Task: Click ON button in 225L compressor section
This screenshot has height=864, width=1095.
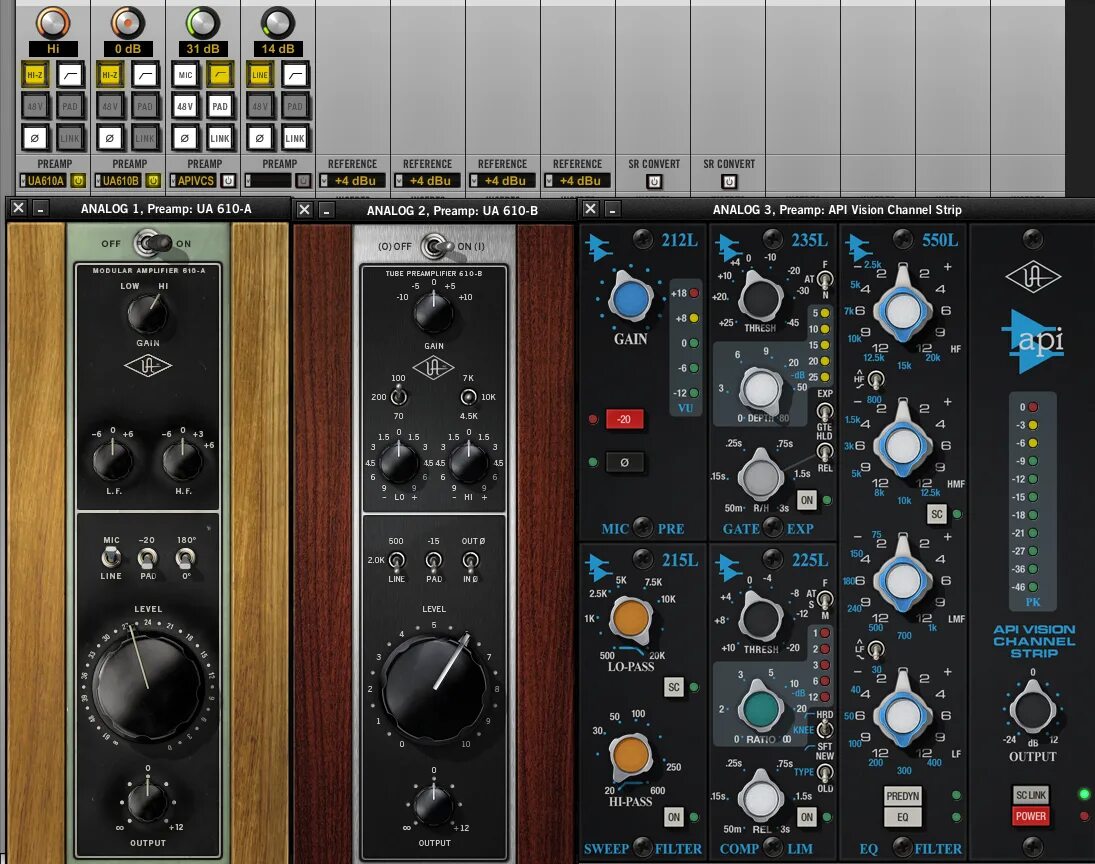Action: (x=807, y=817)
